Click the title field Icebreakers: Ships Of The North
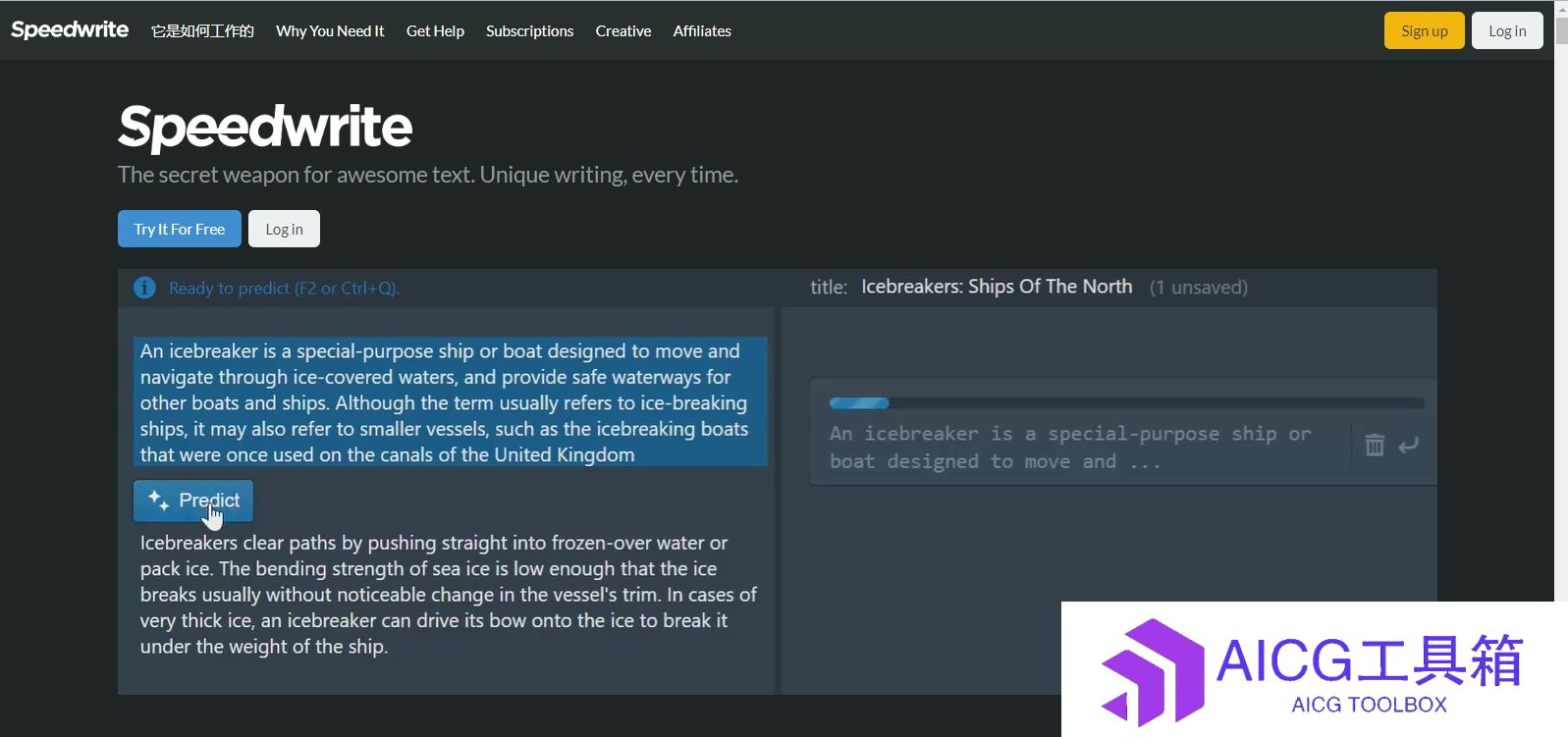The width and height of the screenshot is (1568, 737). pyautogui.click(x=997, y=287)
